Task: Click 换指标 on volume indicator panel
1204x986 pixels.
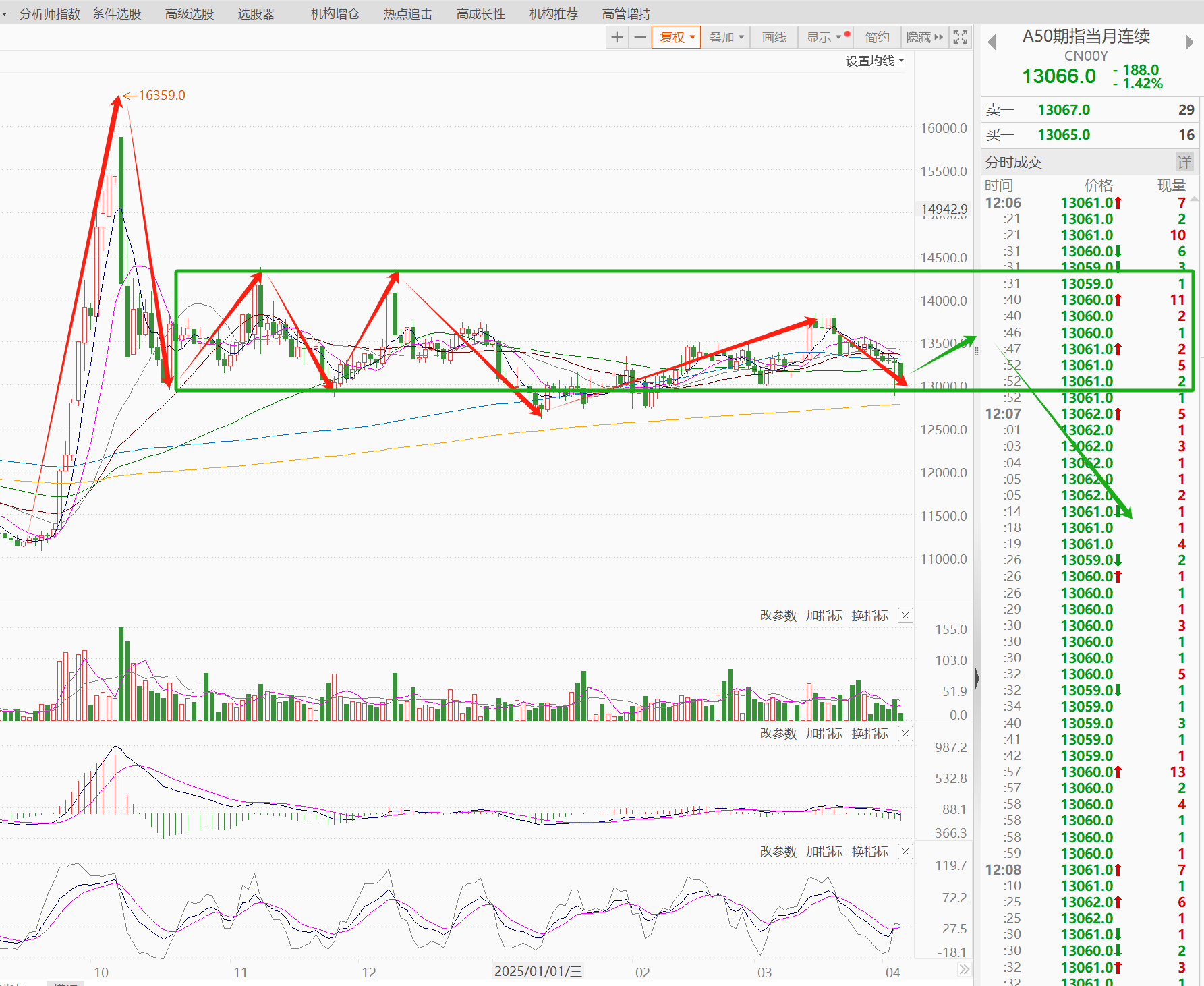Action: [870, 616]
